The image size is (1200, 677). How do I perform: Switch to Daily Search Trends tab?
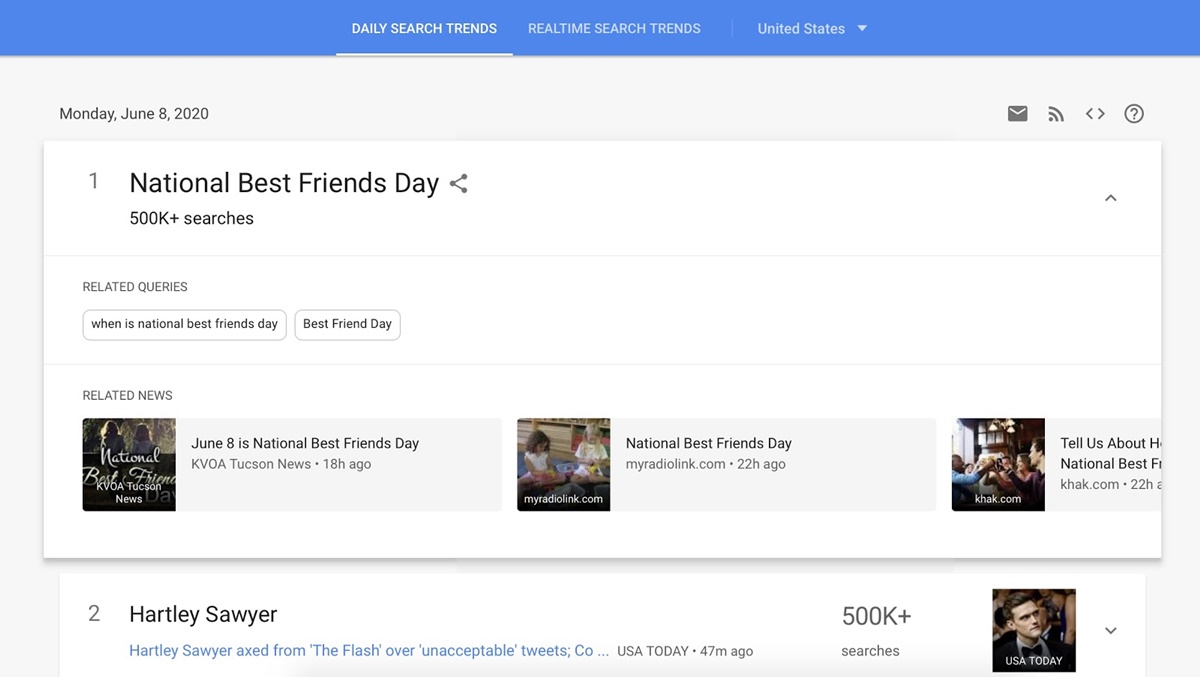coord(424,29)
